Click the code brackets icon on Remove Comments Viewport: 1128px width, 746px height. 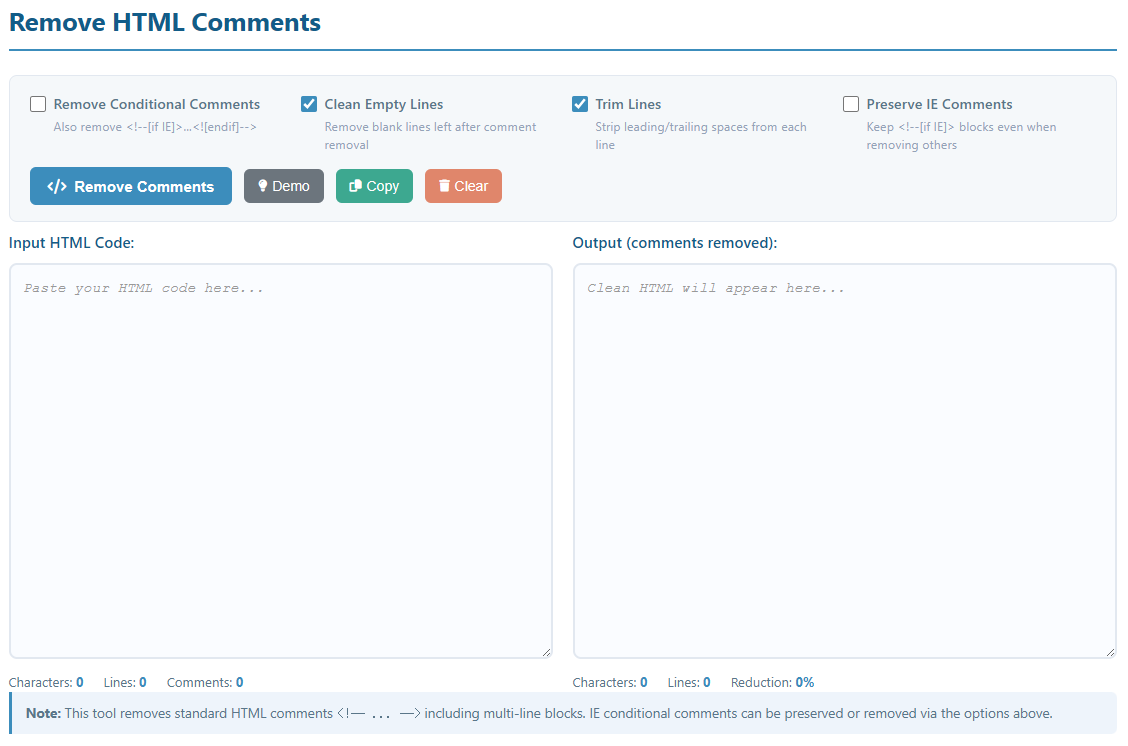click(x=57, y=187)
